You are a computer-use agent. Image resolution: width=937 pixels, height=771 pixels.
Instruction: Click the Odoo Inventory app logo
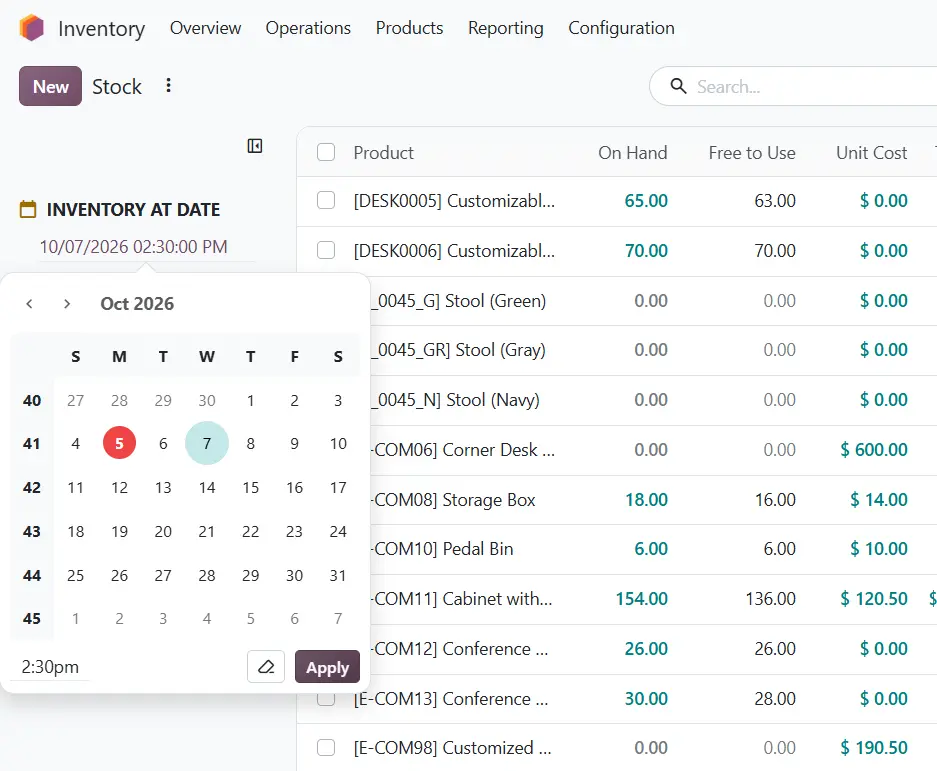(x=32, y=27)
